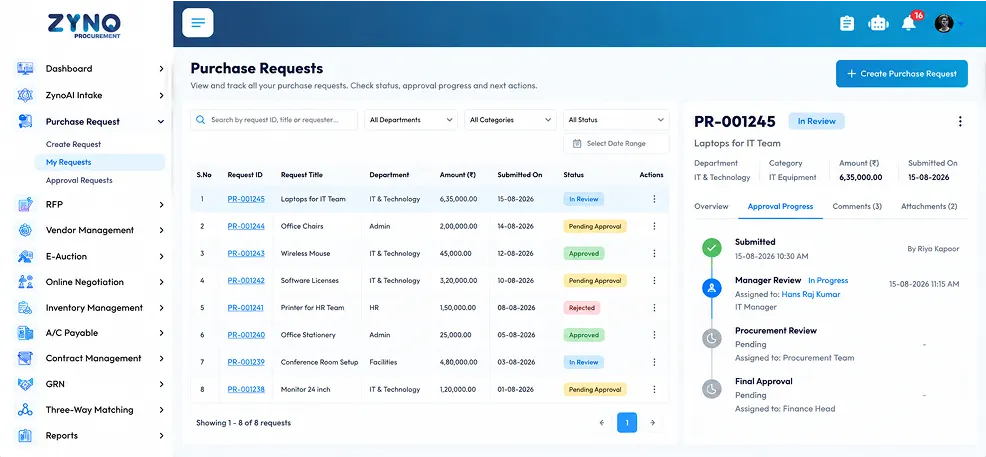
Task: Click the hamburger menu toggle button
Action: click(x=198, y=23)
